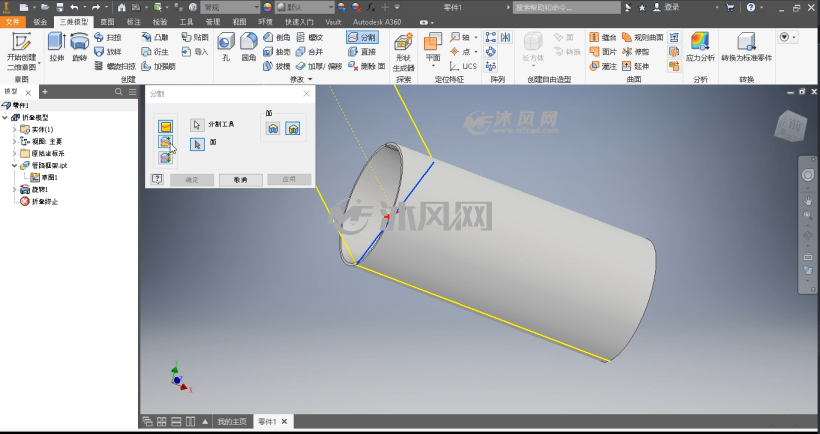Select the 衍生 (Derive) tool
820x434 pixels.
pyautogui.click(x=155, y=52)
